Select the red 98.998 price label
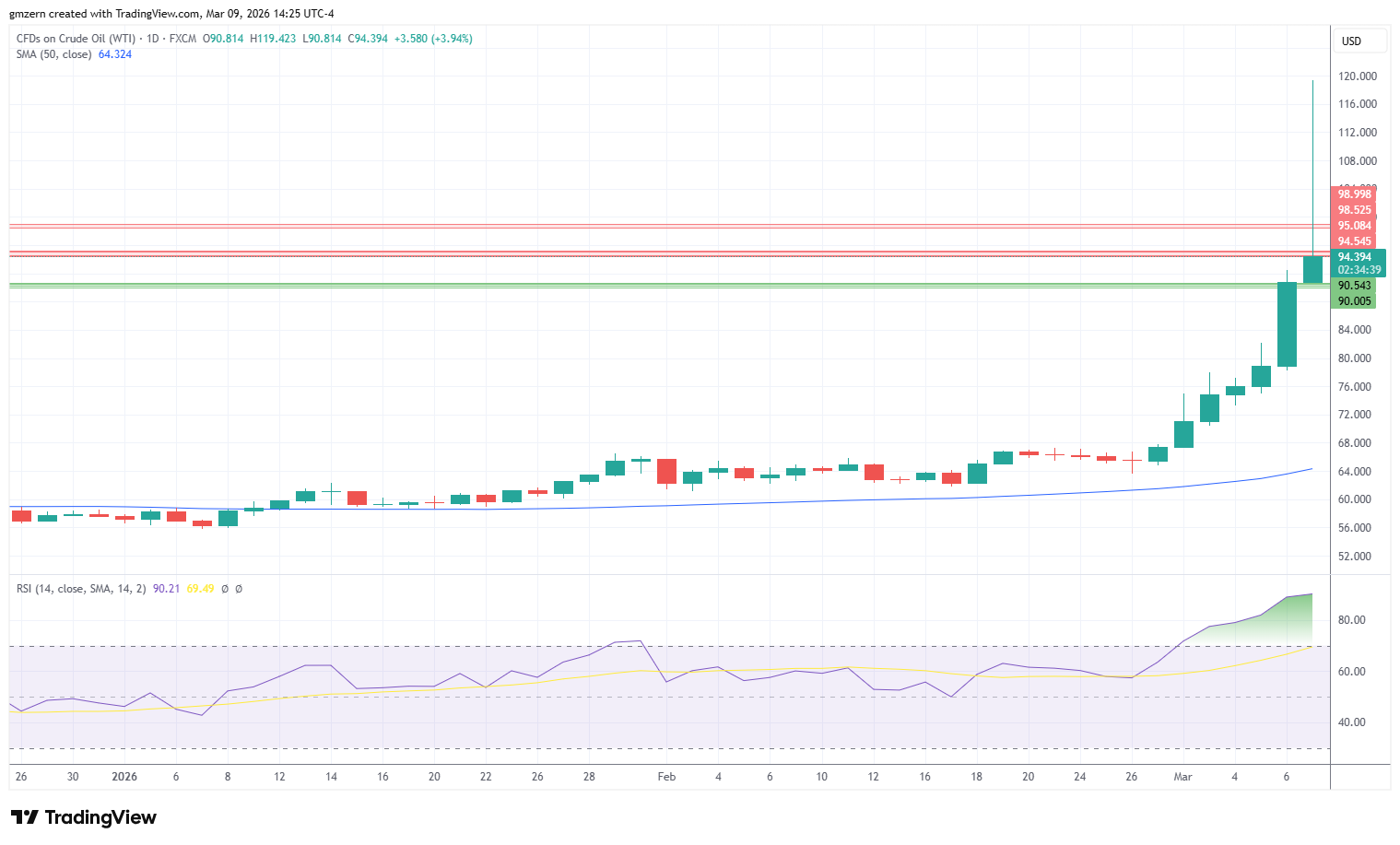 1354,194
